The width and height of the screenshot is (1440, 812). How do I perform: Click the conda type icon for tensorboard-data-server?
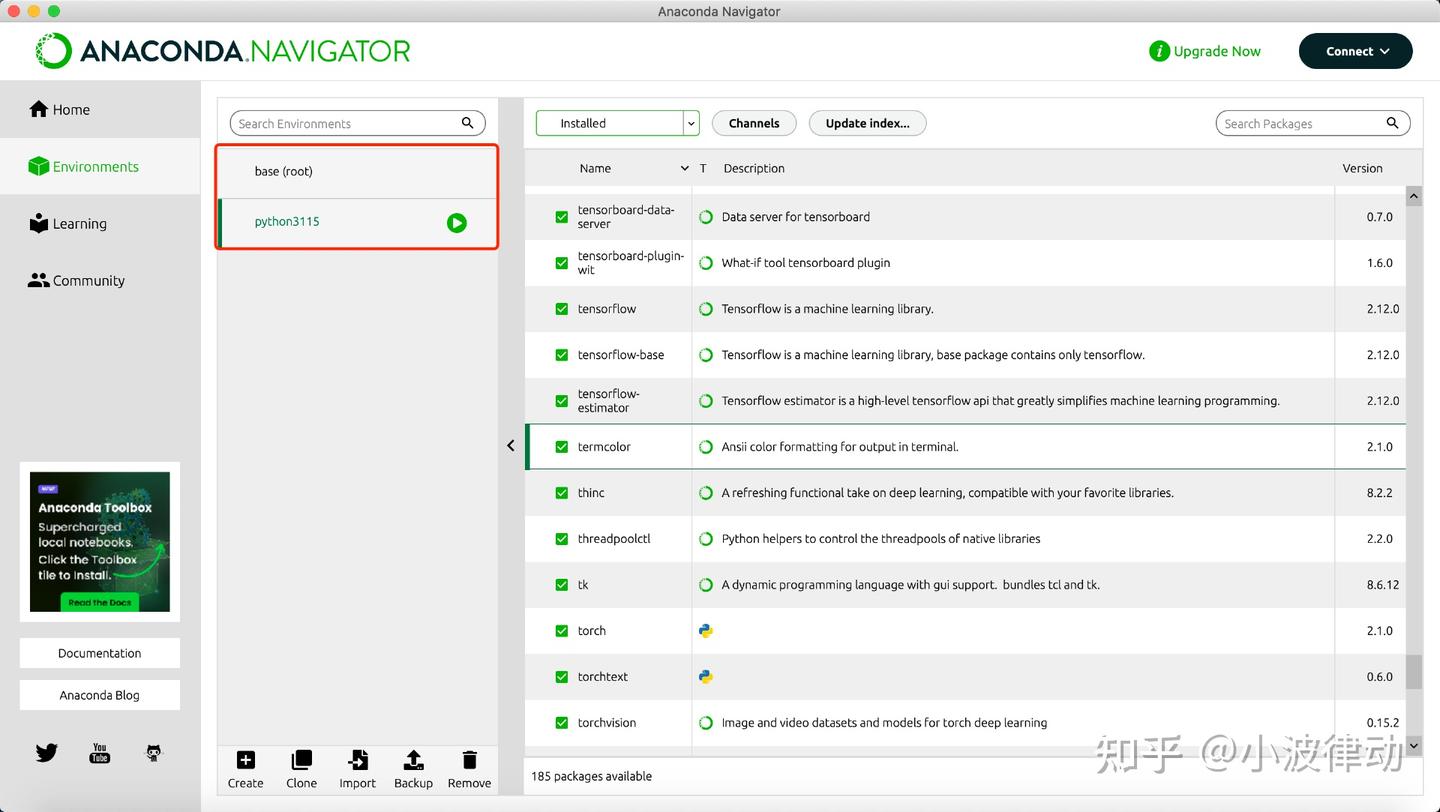coord(706,217)
